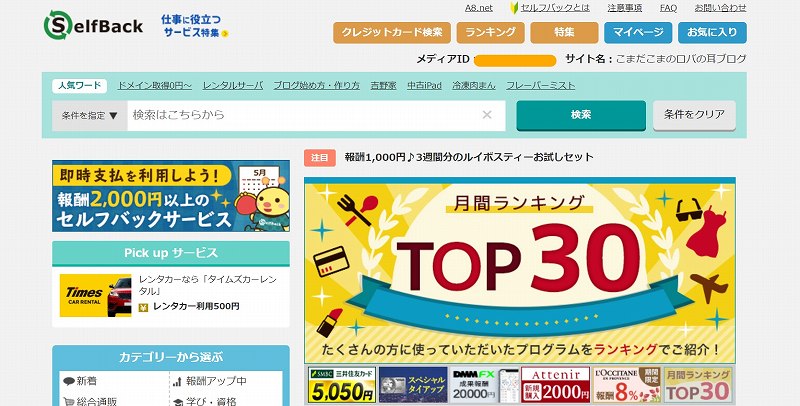Open the FAQ link
The height and width of the screenshot is (406, 800).
tap(668, 8)
